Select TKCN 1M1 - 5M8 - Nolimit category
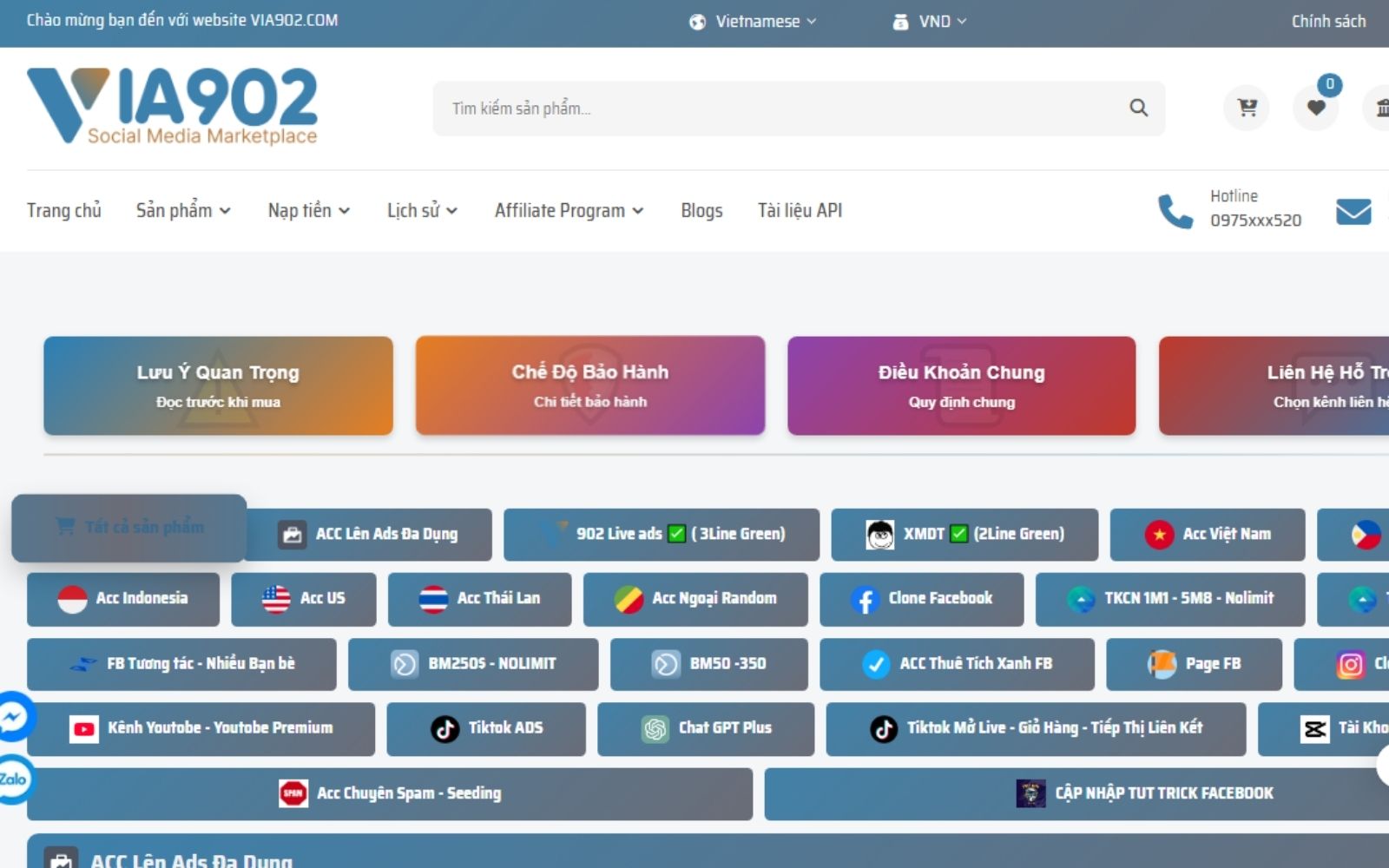The image size is (1389, 868). tap(1170, 599)
